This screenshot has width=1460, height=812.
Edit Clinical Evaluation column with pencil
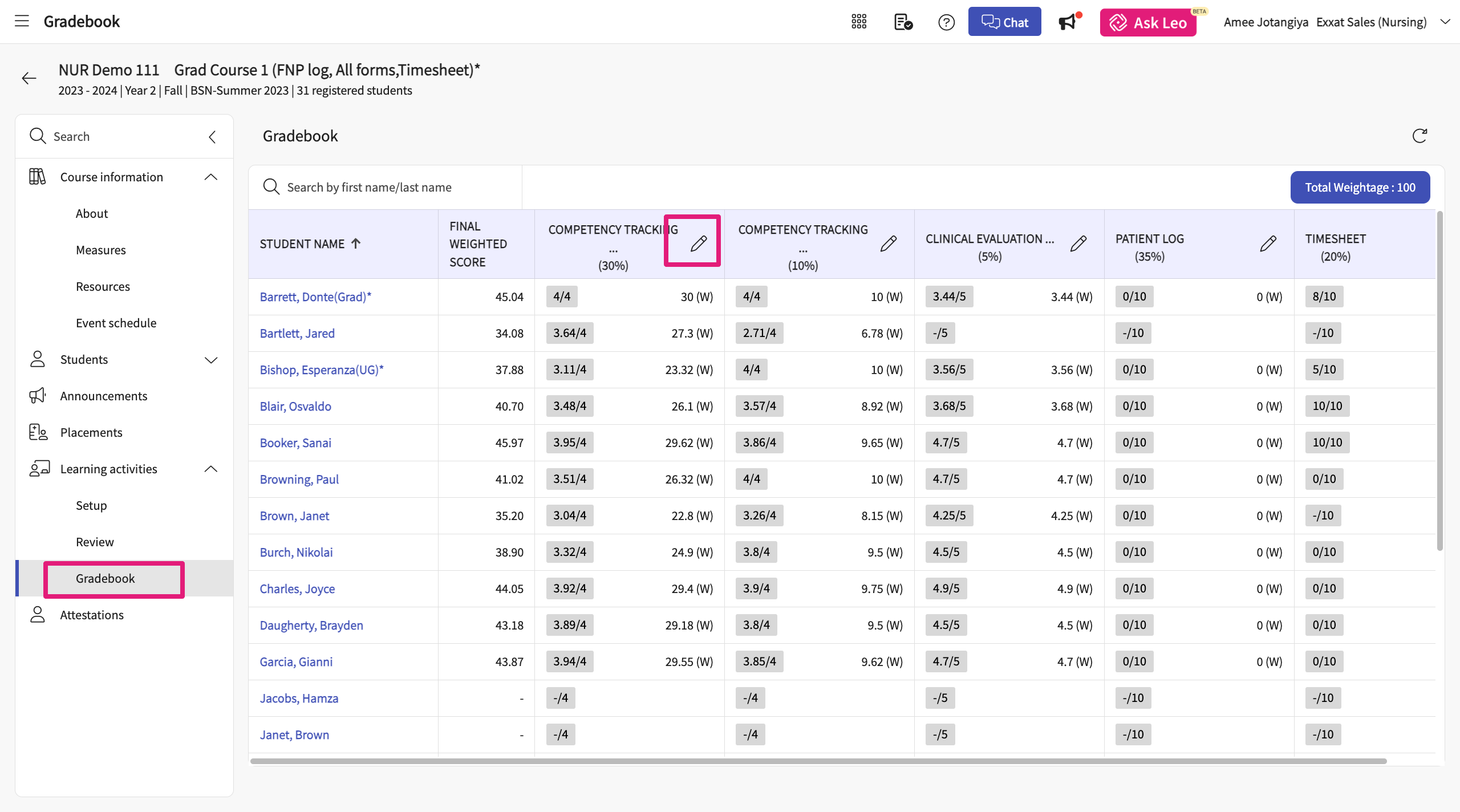(1078, 244)
